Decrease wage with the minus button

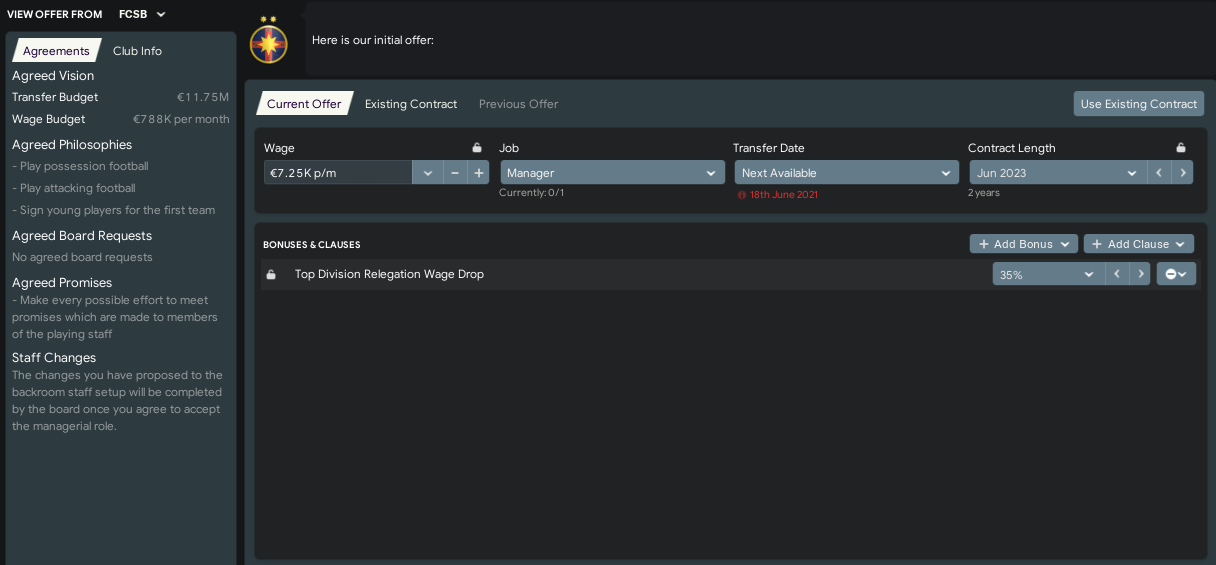click(454, 173)
